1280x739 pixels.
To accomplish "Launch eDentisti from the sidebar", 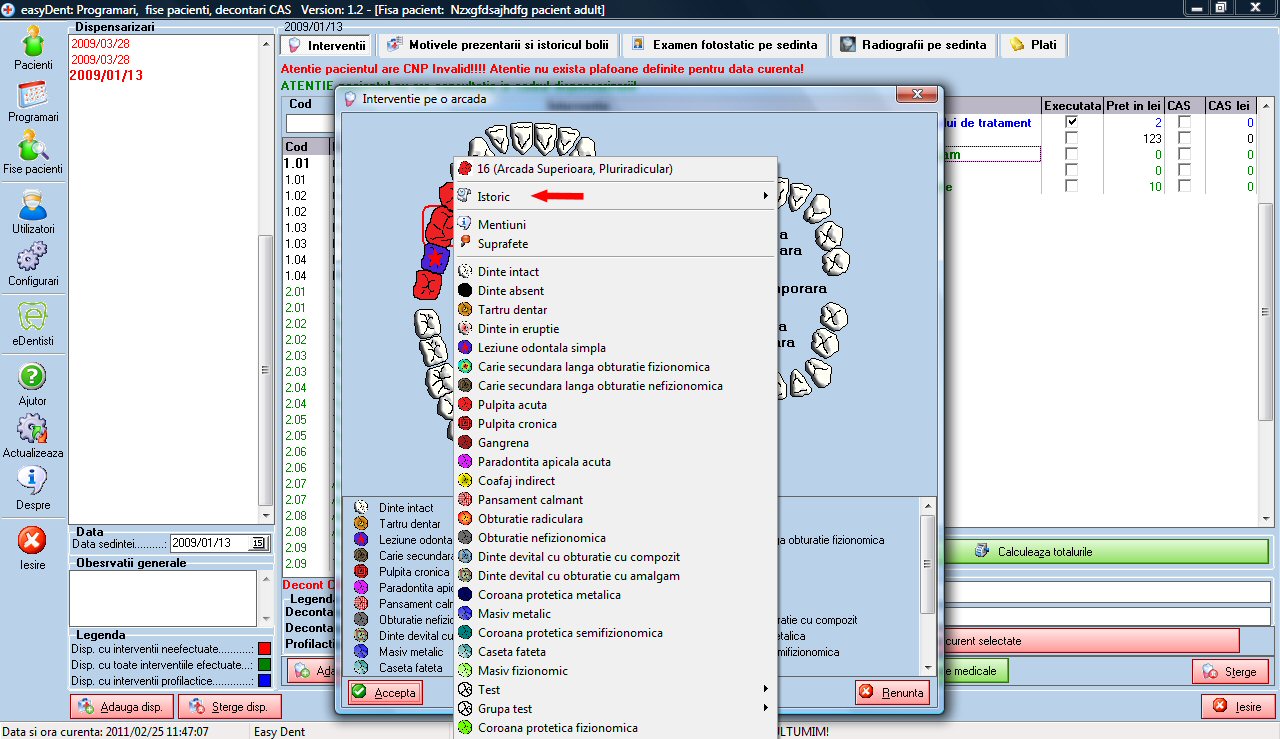I will coord(33,320).
